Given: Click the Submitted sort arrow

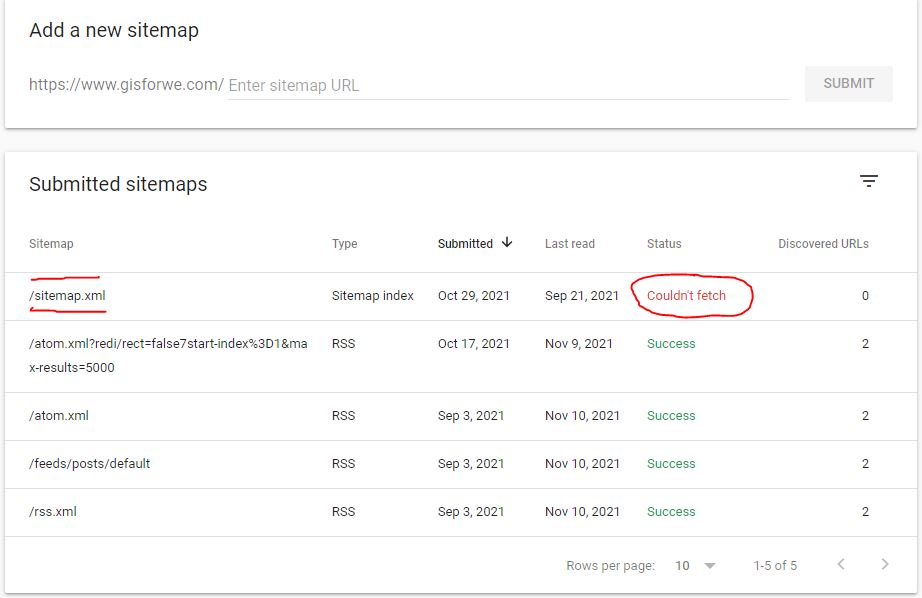Looking at the screenshot, I should point(507,242).
